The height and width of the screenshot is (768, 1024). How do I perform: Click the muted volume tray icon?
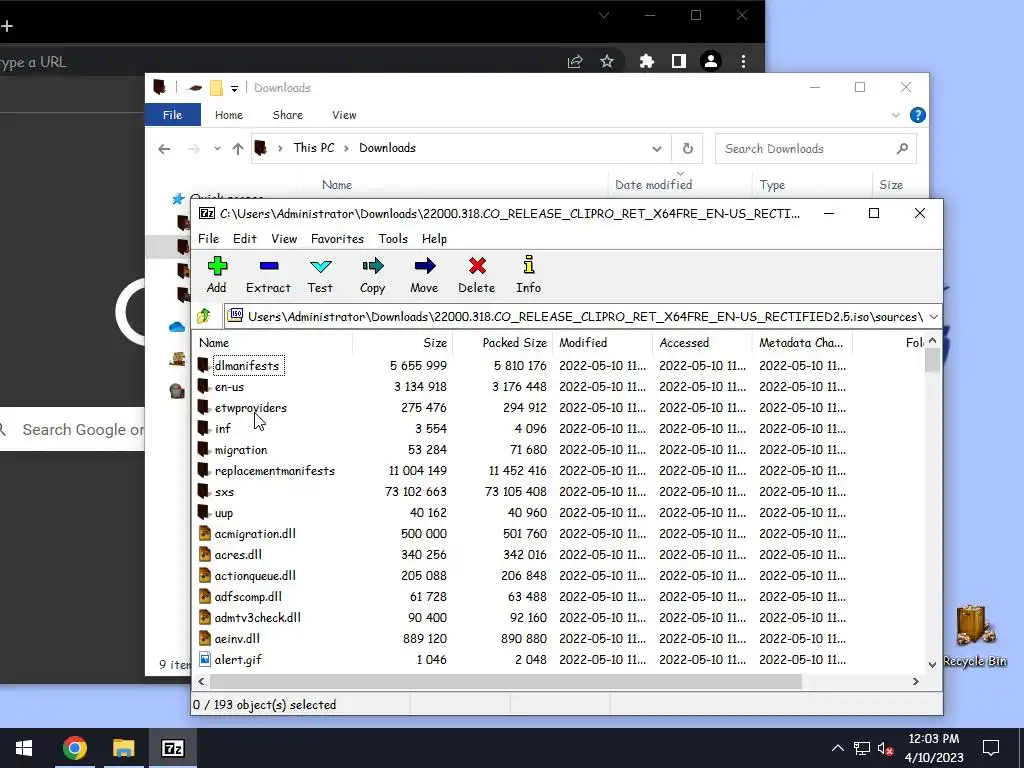(886, 749)
